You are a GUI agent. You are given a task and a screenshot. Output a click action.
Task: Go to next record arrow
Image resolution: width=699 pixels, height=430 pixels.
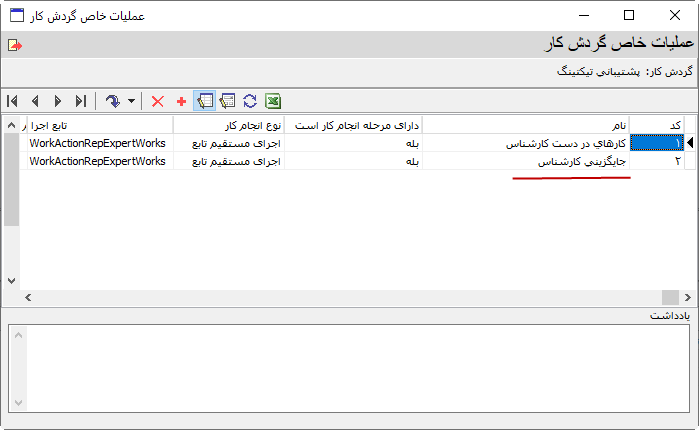tap(58, 101)
